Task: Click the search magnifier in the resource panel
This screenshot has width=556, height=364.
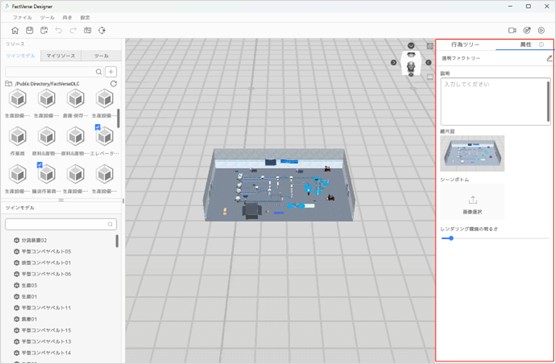Action: (x=99, y=72)
